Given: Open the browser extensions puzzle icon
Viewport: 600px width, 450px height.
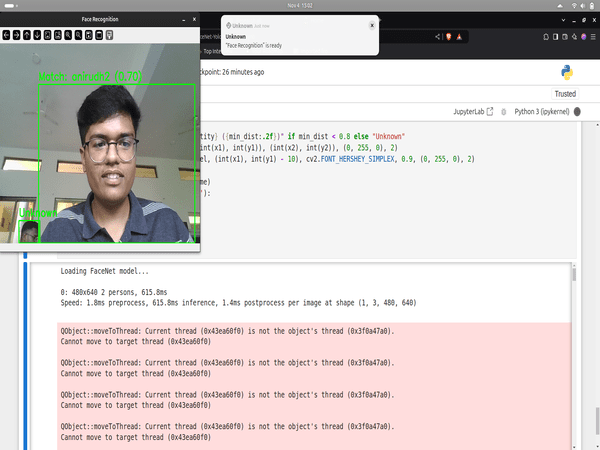Looking at the screenshot, I should pos(546,37).
